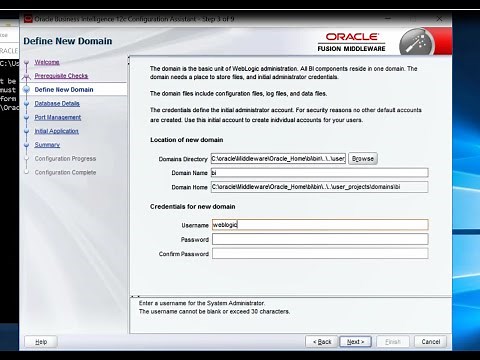Click the Configuration Progress step label

65,159
